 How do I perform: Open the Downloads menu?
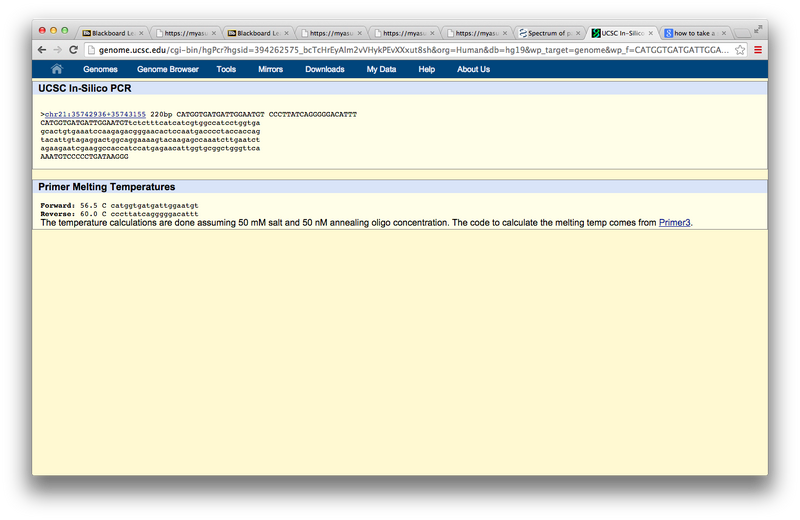tap(325, 69)
